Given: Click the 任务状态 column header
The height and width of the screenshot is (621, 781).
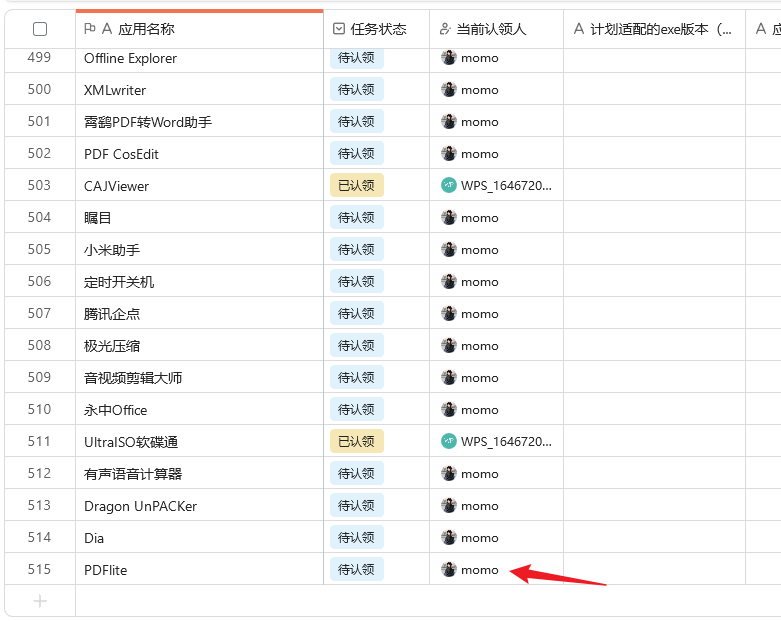Looking at the screenshot, I should 377,29.
